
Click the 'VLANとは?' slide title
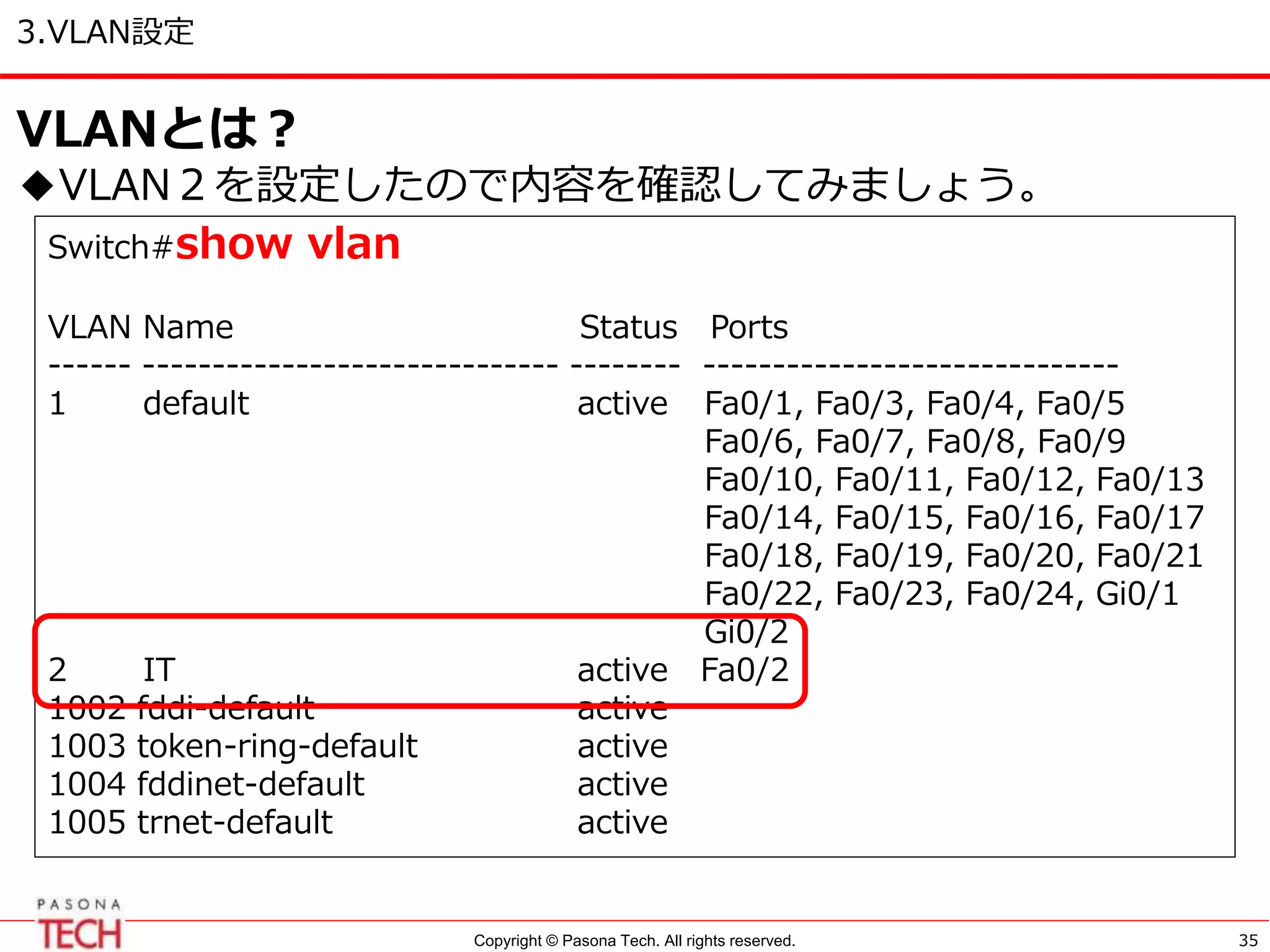tap(156, 129)
